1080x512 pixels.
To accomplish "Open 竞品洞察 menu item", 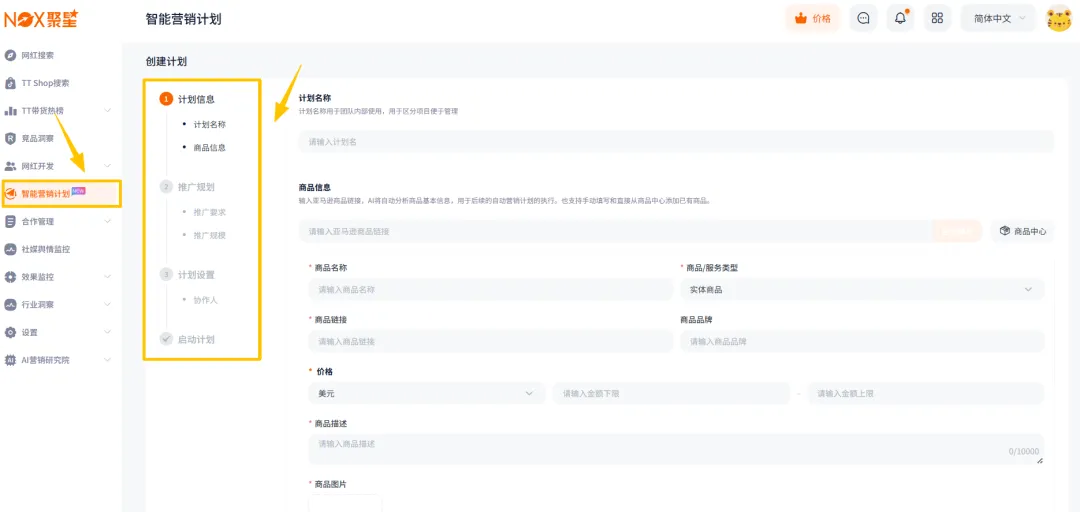I will pos(37,139).
